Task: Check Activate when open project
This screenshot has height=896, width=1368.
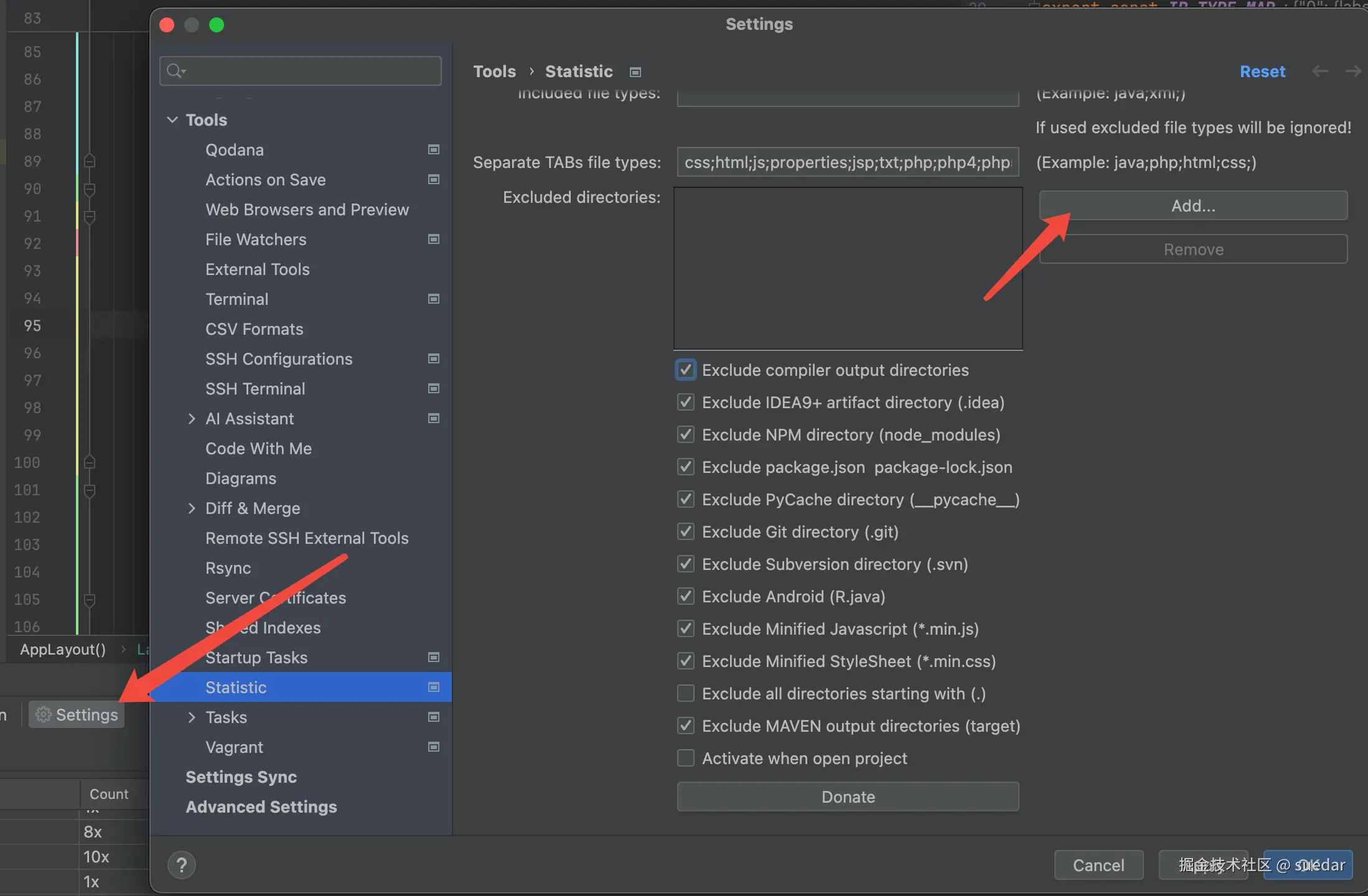Action: tap(686, 758)
